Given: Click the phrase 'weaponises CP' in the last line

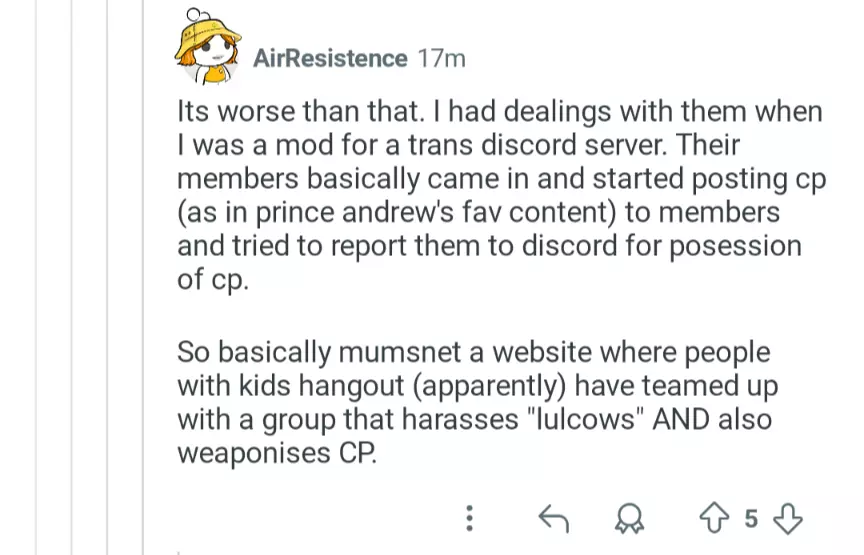Looking at the screenshot, I should [x=278, y=452].
